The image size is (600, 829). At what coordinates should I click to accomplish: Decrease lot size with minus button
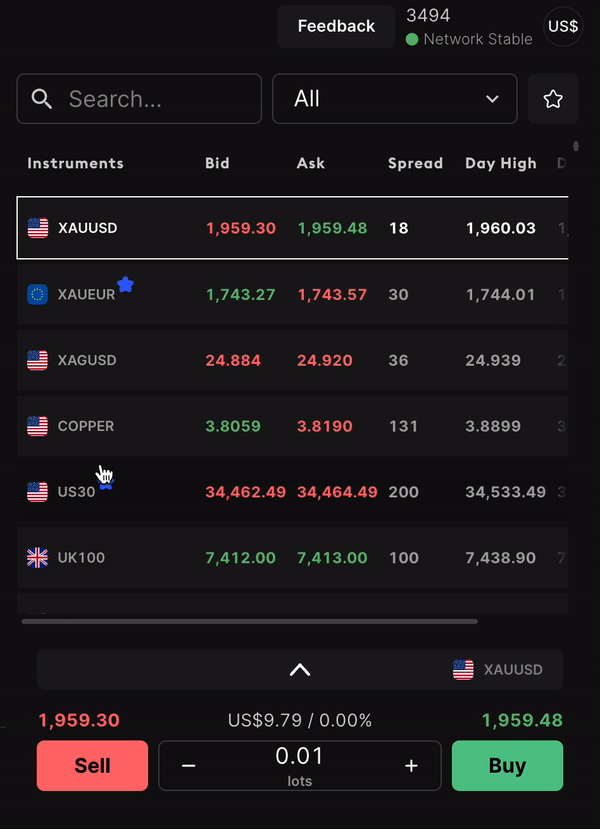189,766
